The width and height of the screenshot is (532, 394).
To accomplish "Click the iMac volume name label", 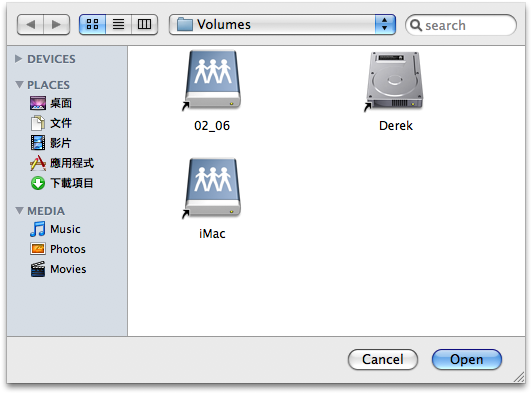I will pyautogui.click(x=212, y=234).
